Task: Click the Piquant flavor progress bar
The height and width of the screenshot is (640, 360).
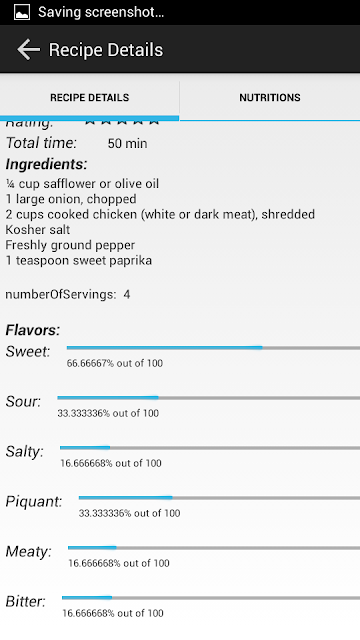Action: (x=219, y=498)
